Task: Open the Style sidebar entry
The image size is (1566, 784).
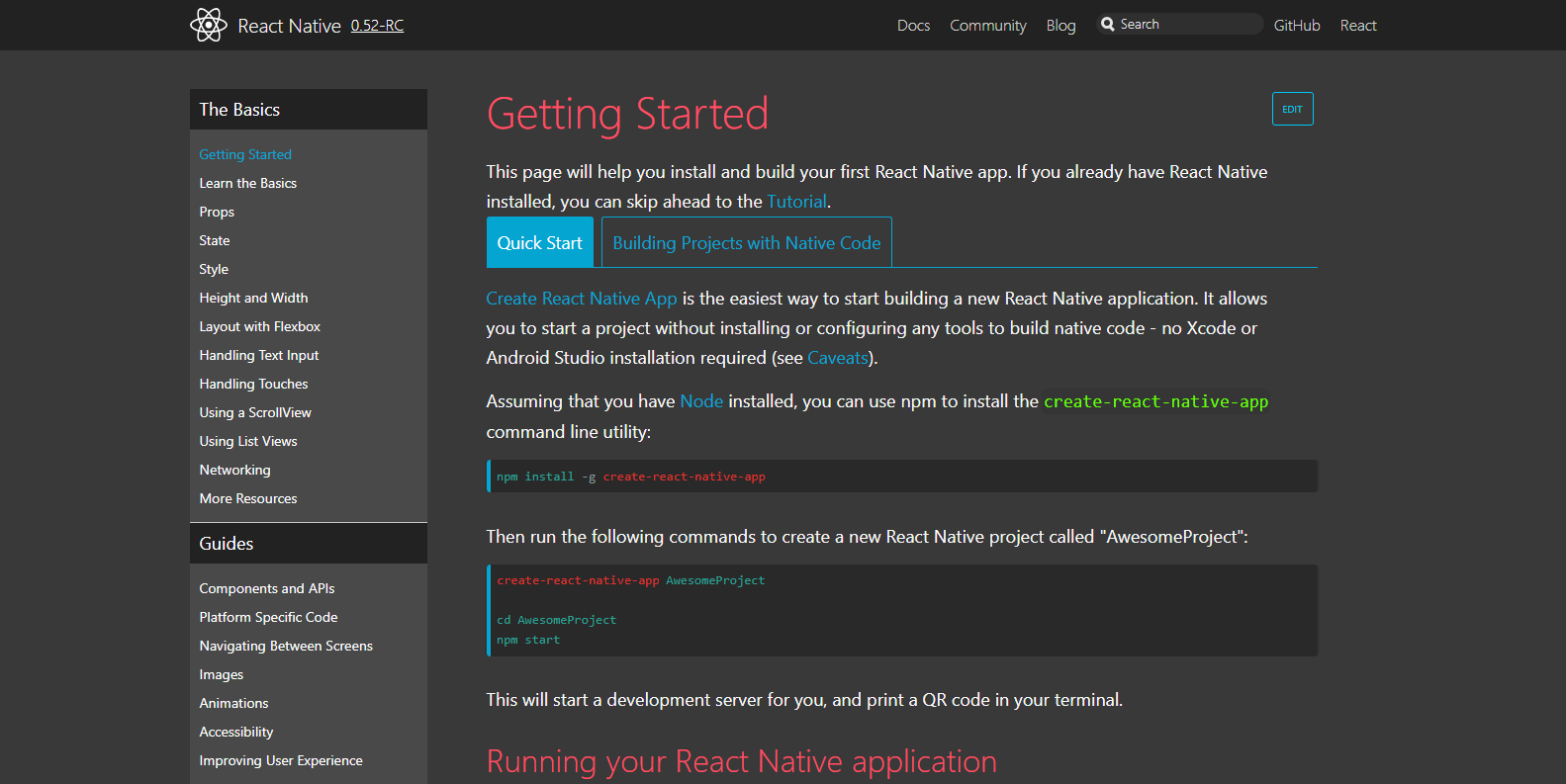Action: coord(214,269)
